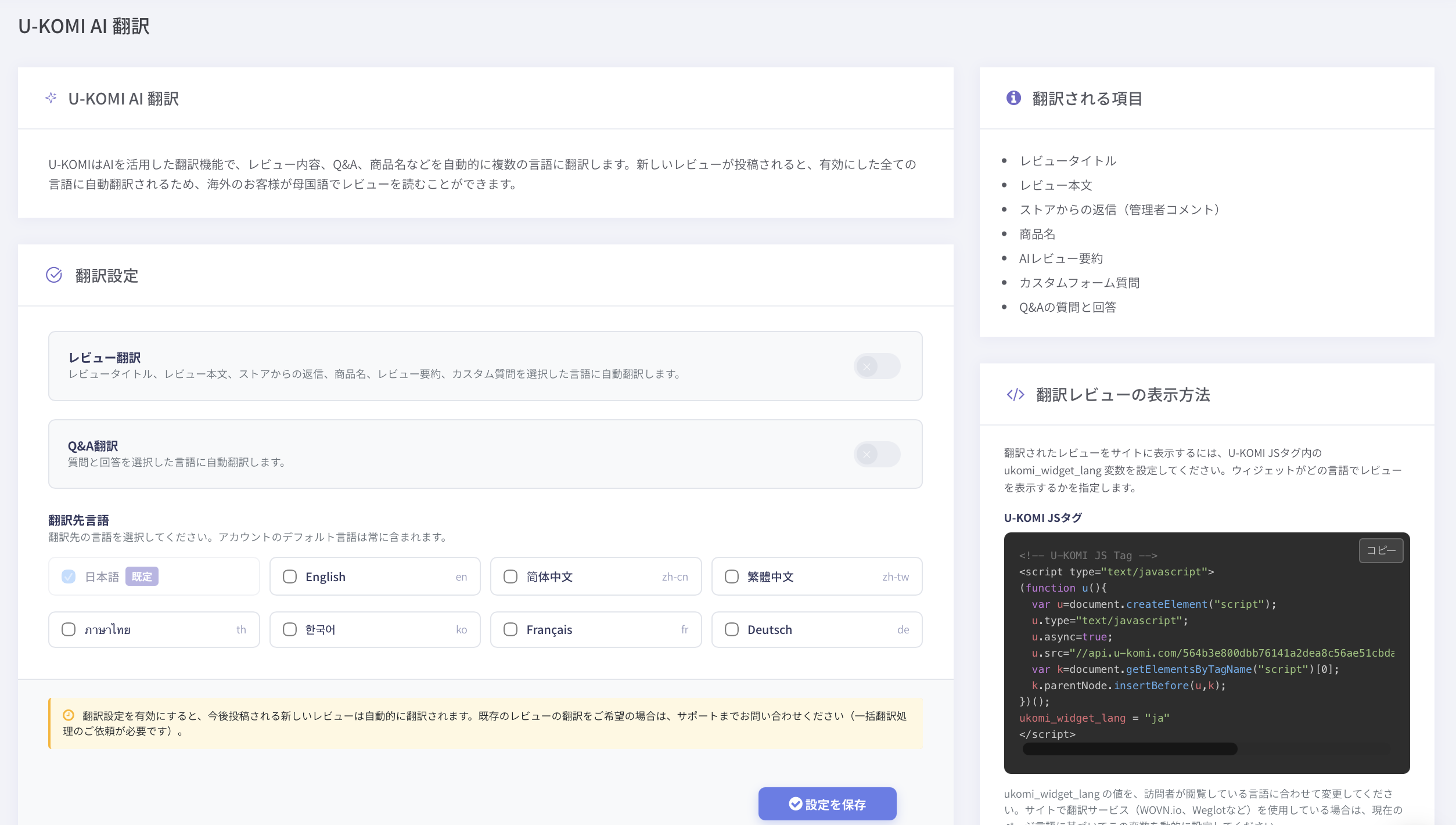Click the sparkle icon beside U-KOMI AI 翻訳
1456x825 pixels.
point(51,98)
